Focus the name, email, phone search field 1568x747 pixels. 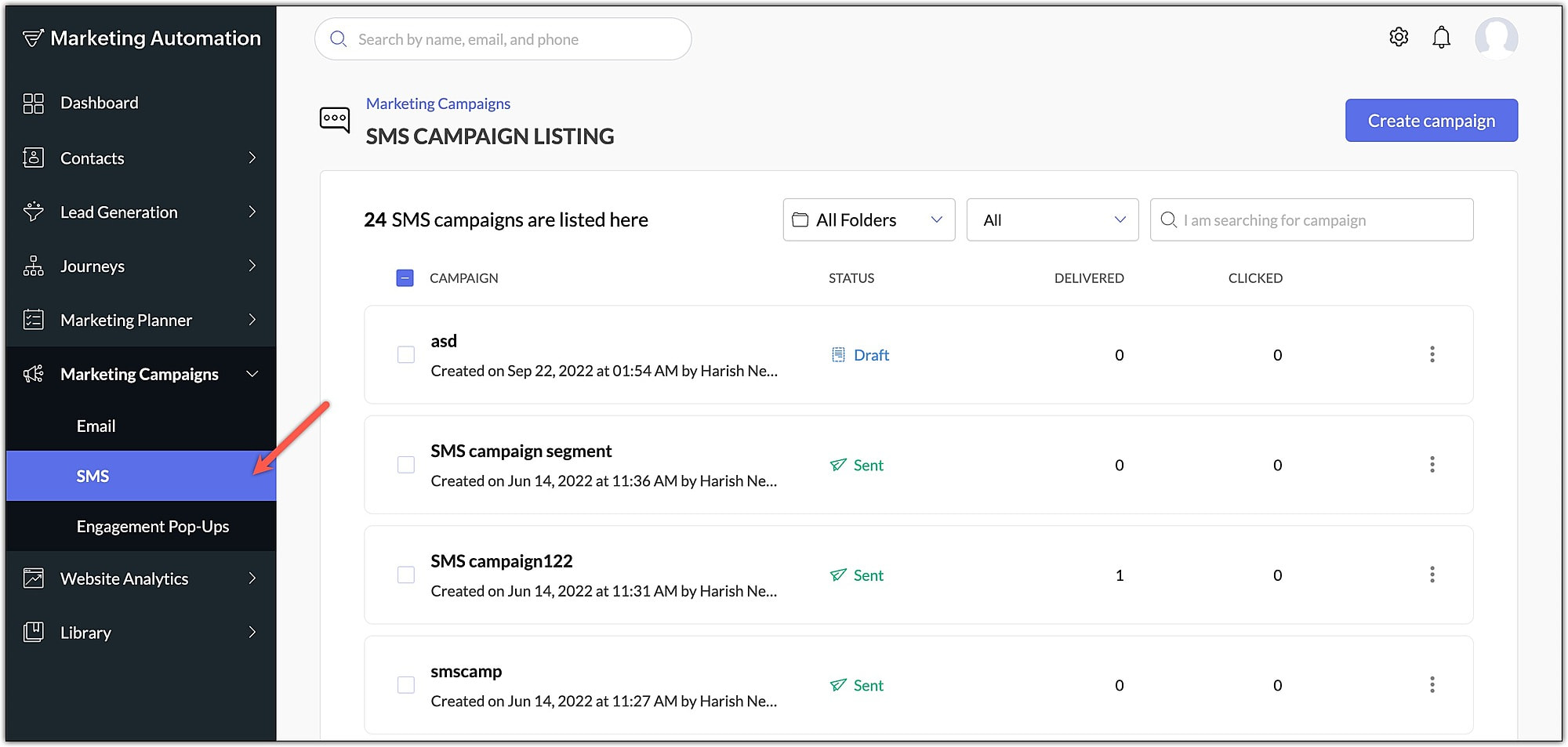[503, 39]
